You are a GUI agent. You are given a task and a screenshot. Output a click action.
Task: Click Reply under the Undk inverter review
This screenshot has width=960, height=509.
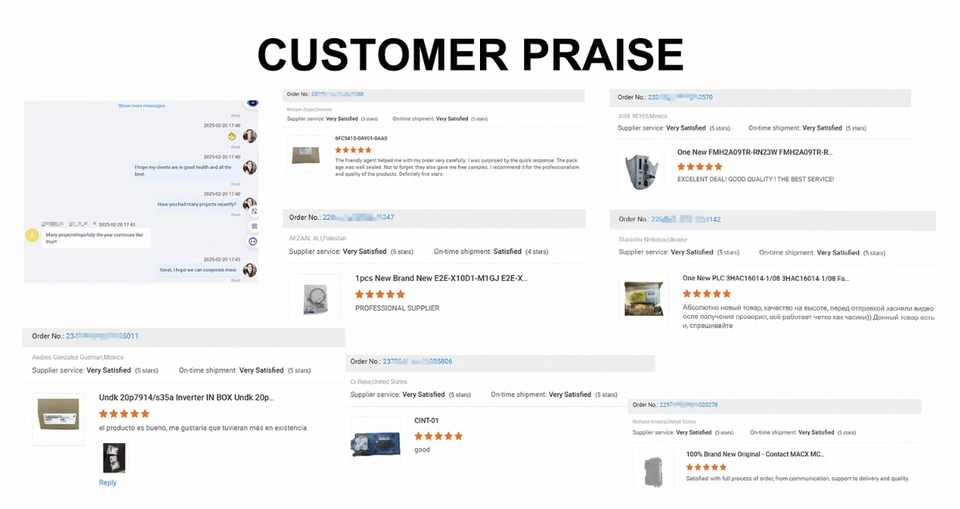pyautogui.click(x=107, y=483)
